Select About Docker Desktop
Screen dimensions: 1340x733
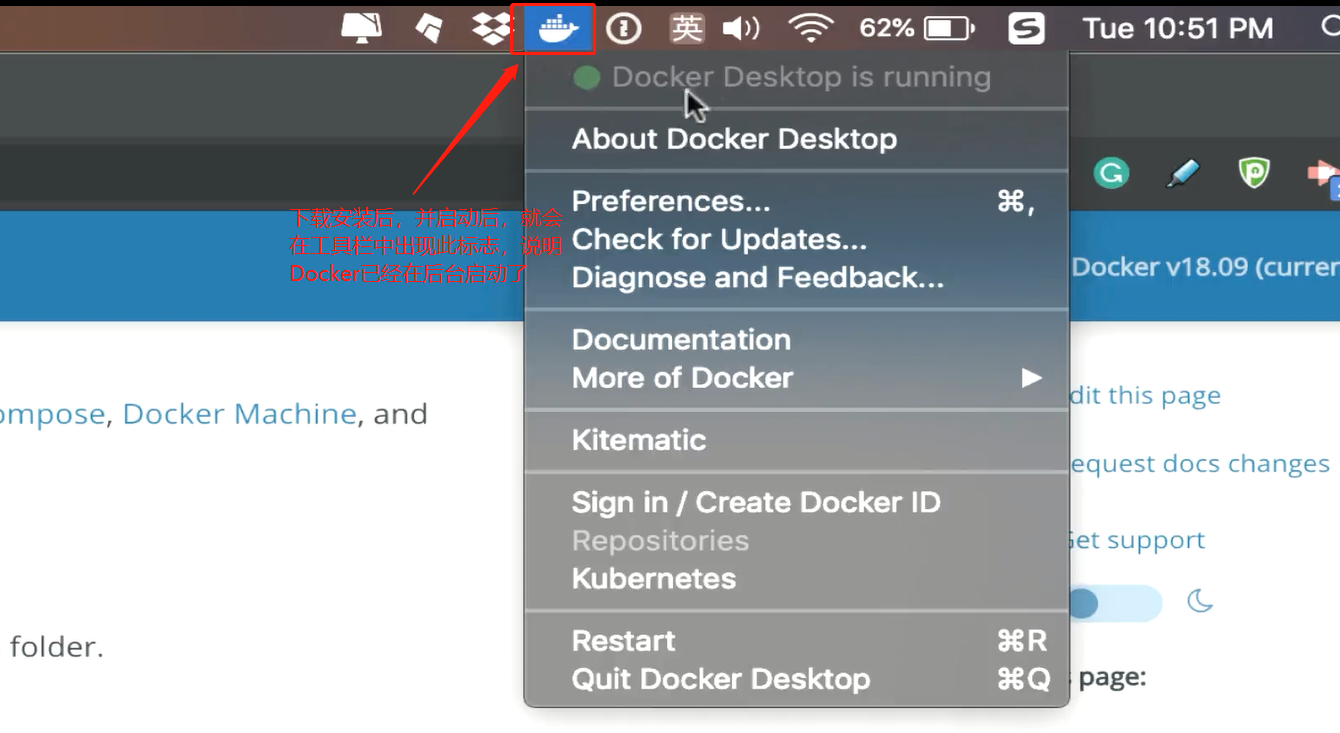[x=796, y=139]
